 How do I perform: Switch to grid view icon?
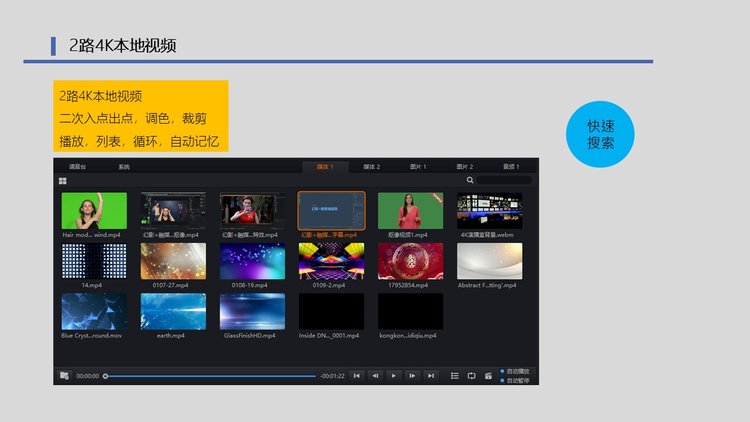pyautogui.click(x=63, y=181)
